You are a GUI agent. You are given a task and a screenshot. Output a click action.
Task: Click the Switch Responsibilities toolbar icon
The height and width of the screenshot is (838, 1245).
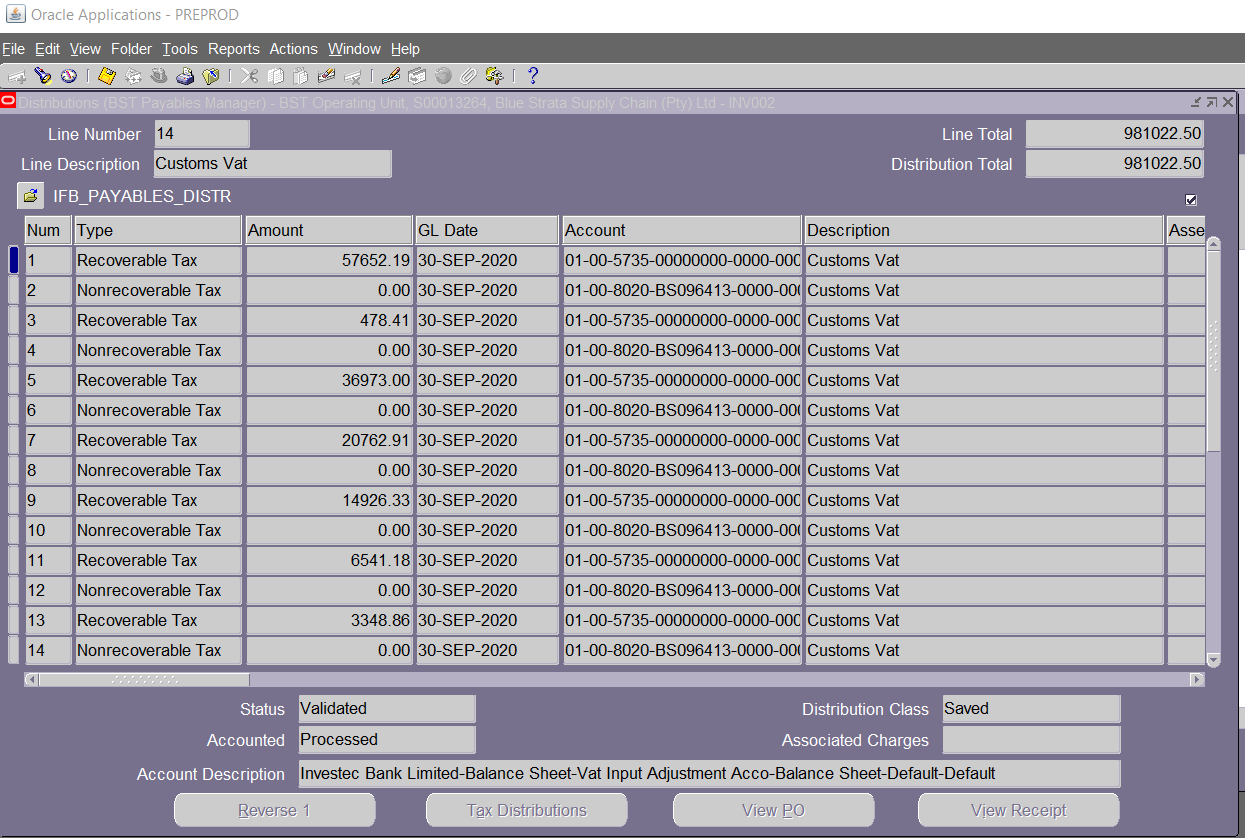tap(159, 76)
